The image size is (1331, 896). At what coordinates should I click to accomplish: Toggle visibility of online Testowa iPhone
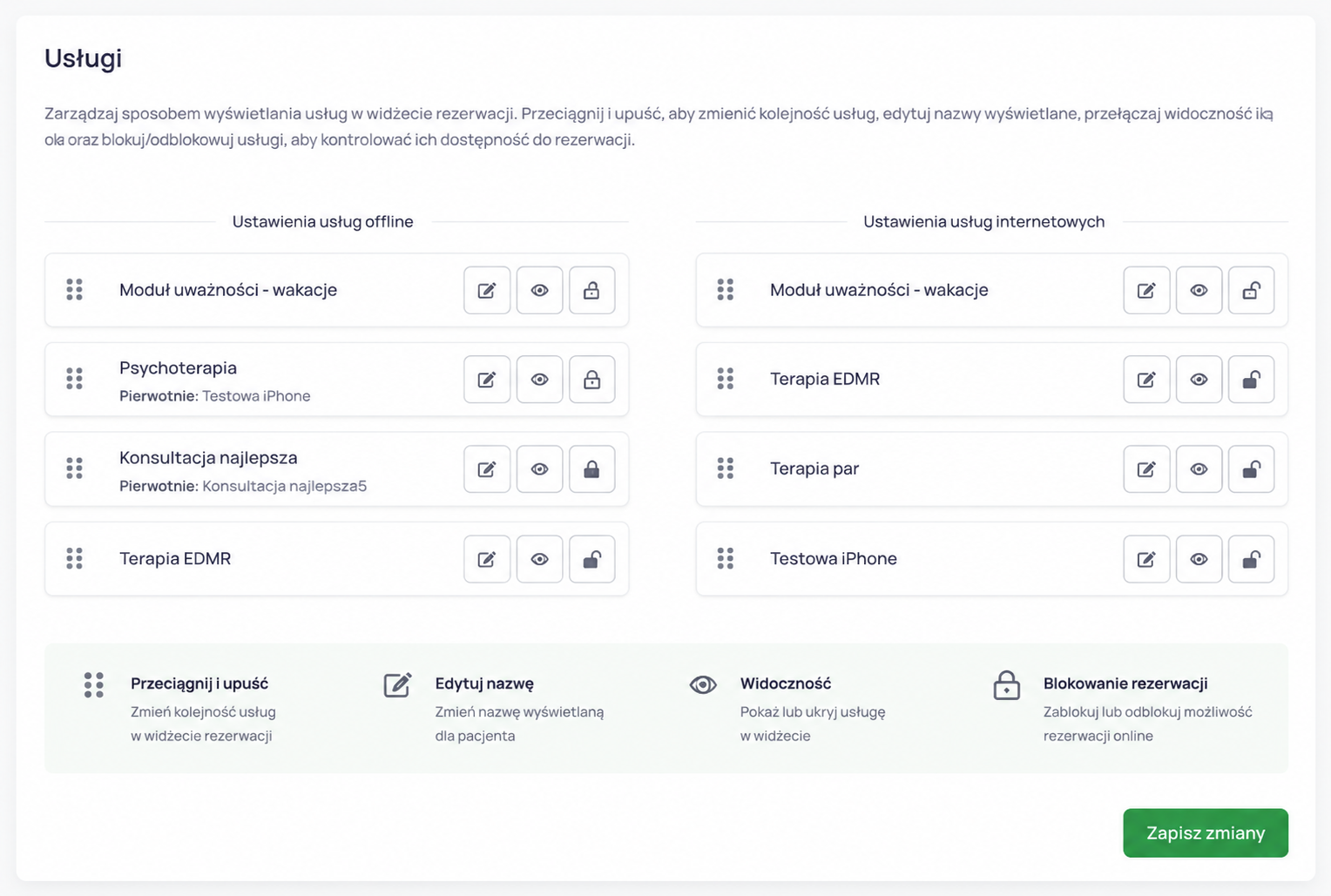point(1199,559)
